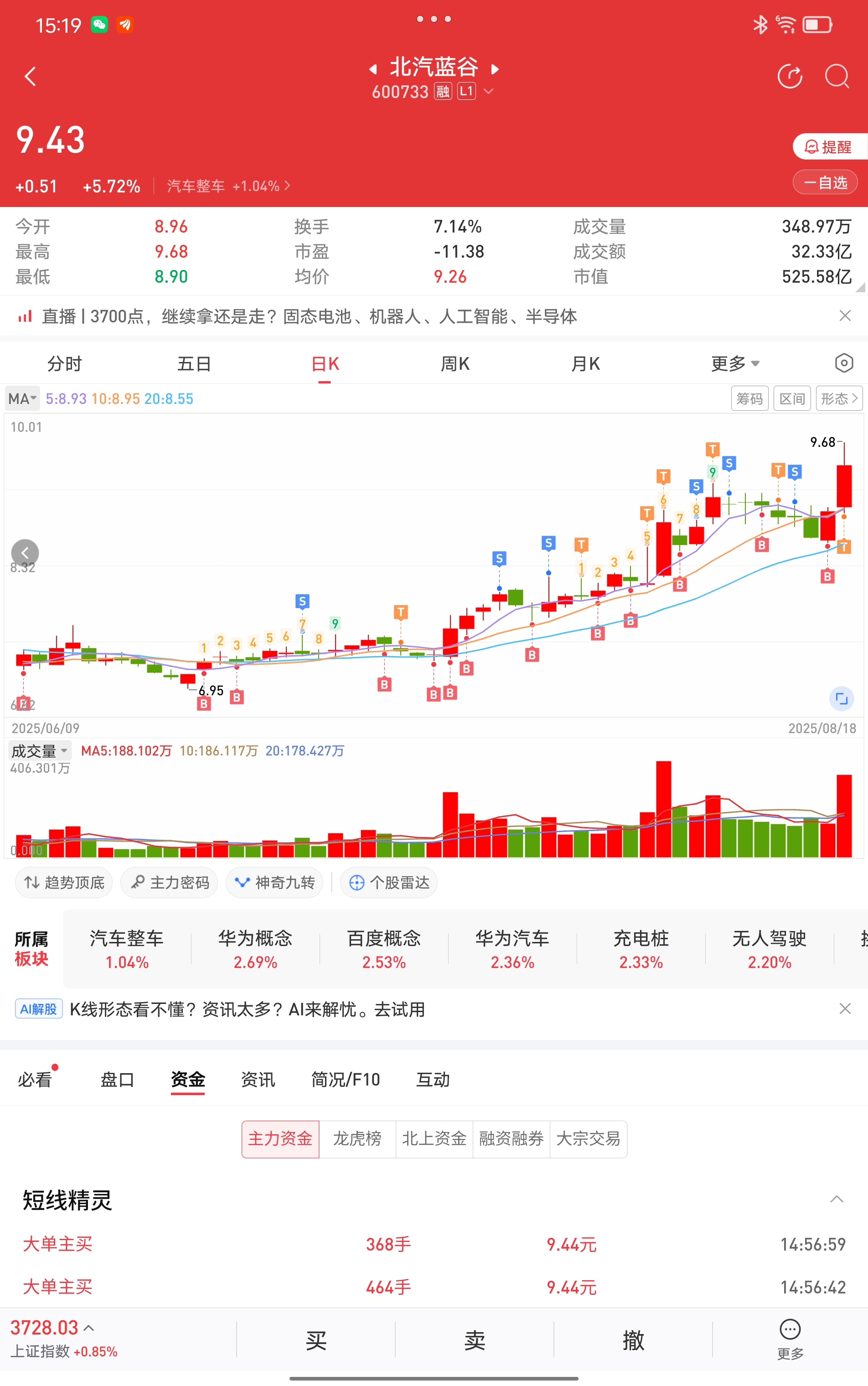Screen dimensions: 868x1386
Task: Go to previous stock via left triangle
Action: (373, 69)
